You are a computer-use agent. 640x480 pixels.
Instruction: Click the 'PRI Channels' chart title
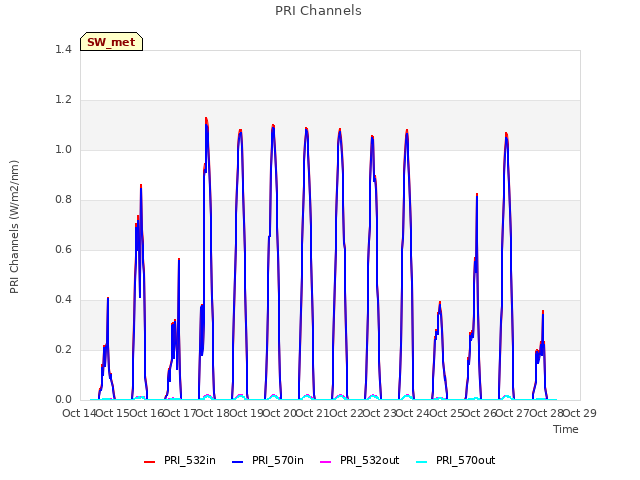tap(318, 11)
